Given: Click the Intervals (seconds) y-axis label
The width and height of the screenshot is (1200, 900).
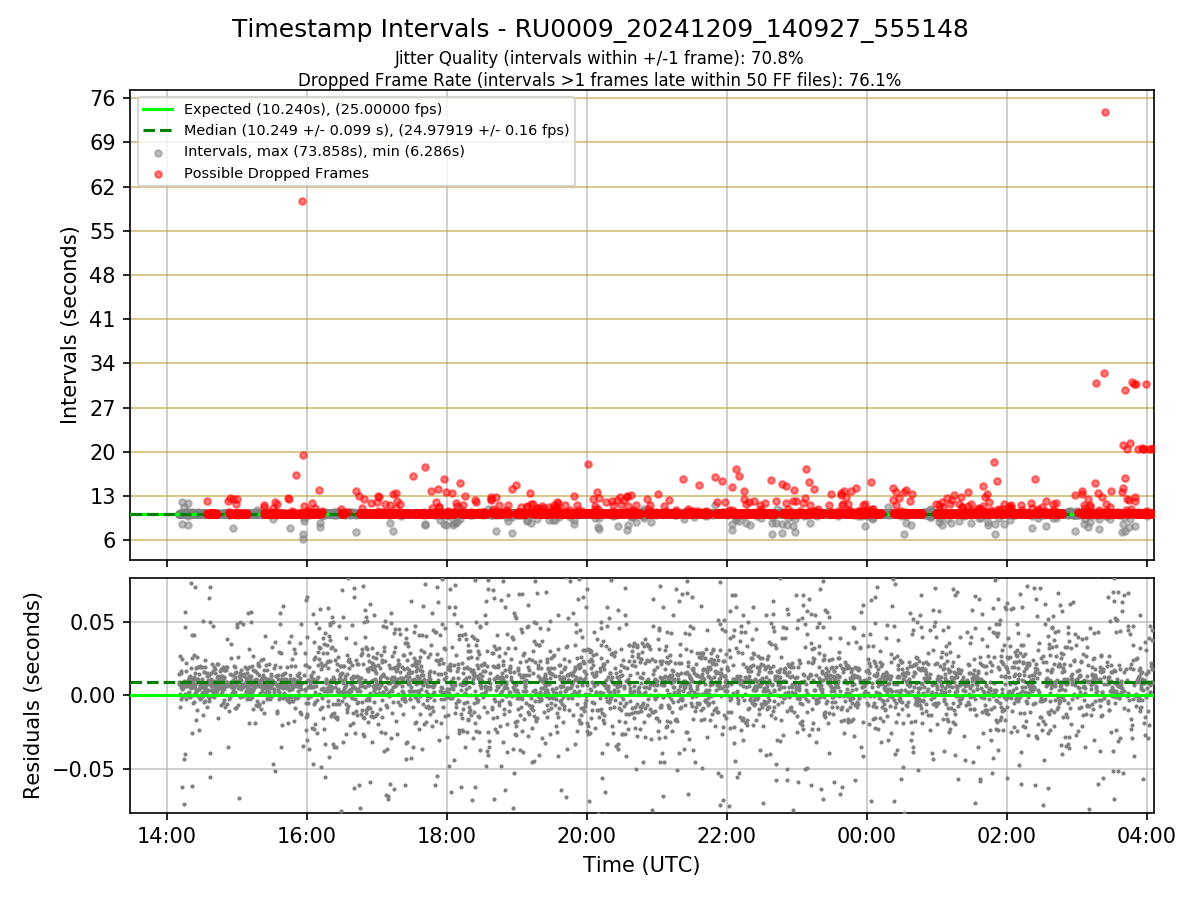Looking at the screenshot, I should pyautogui.click(x=70, y=325).
